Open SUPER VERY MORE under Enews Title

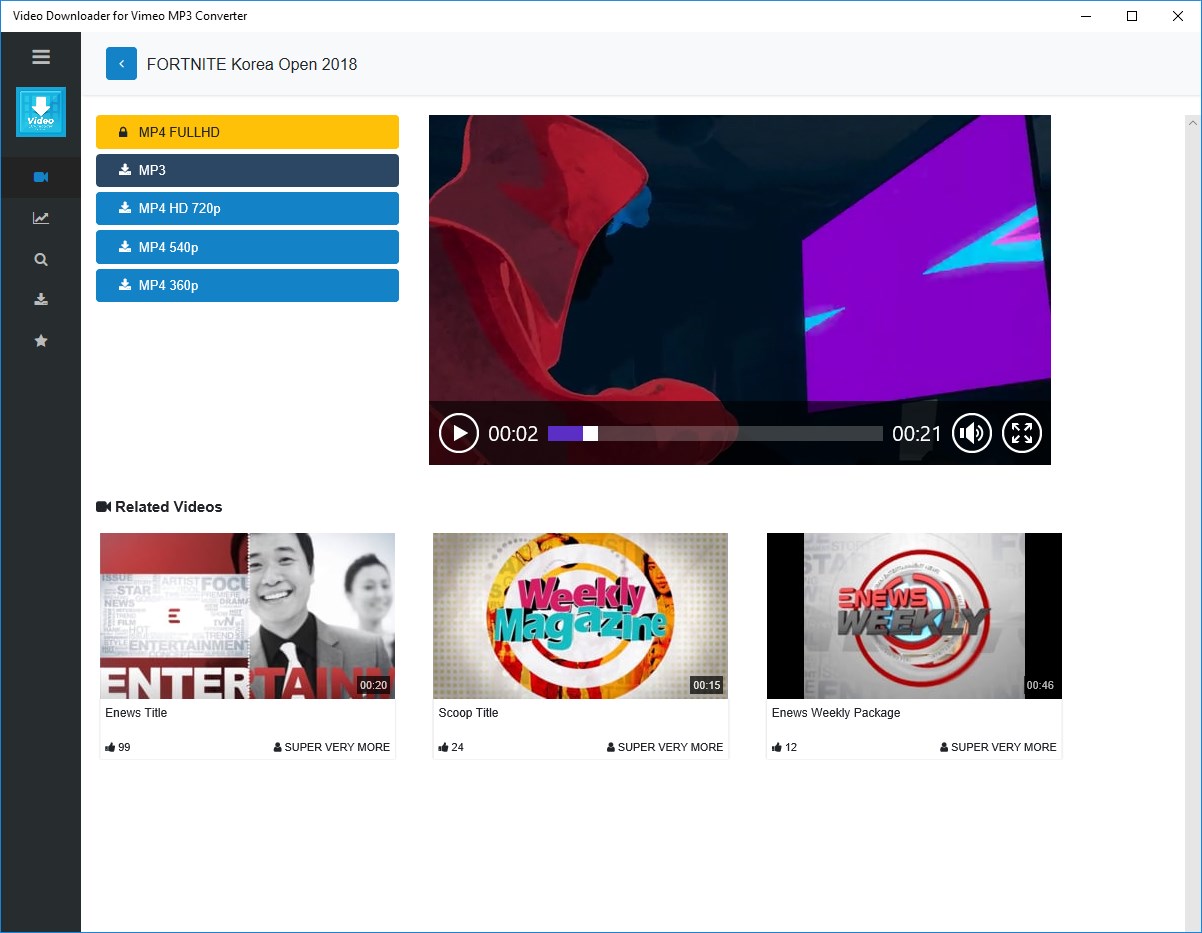pyautogui.click(x=332, y=747)
